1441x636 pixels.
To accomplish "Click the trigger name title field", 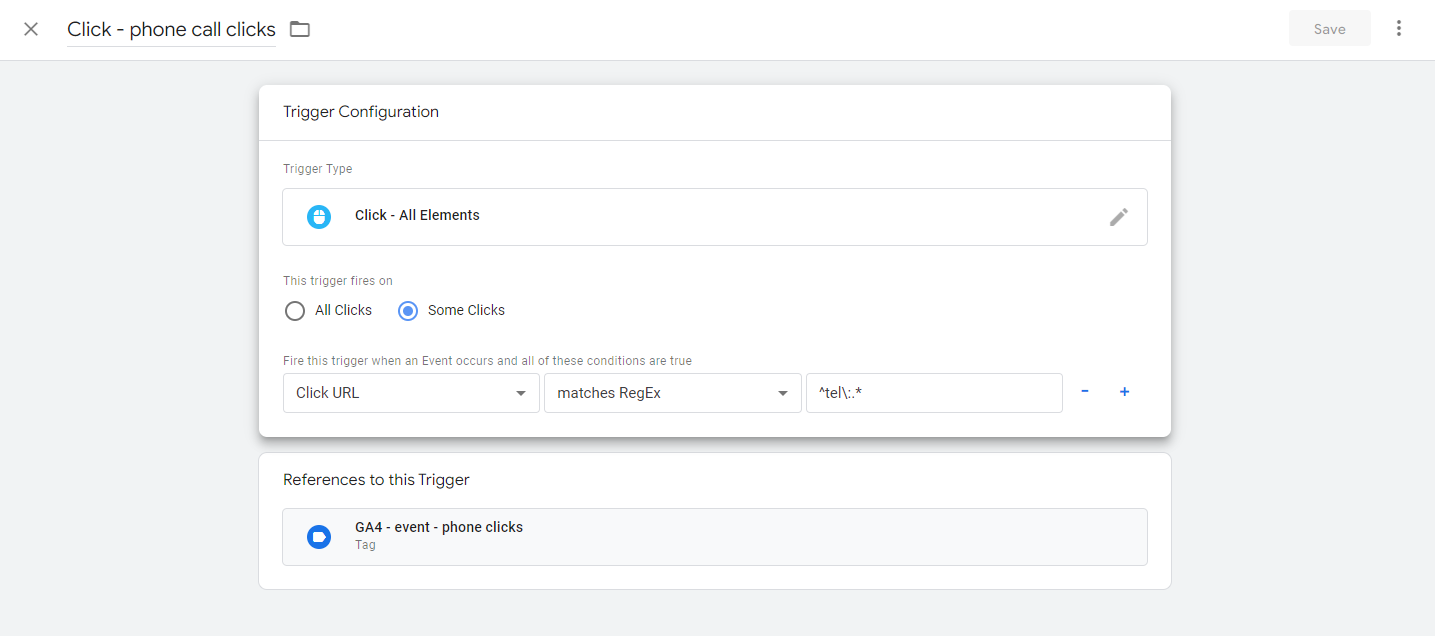I will point(171,29).
